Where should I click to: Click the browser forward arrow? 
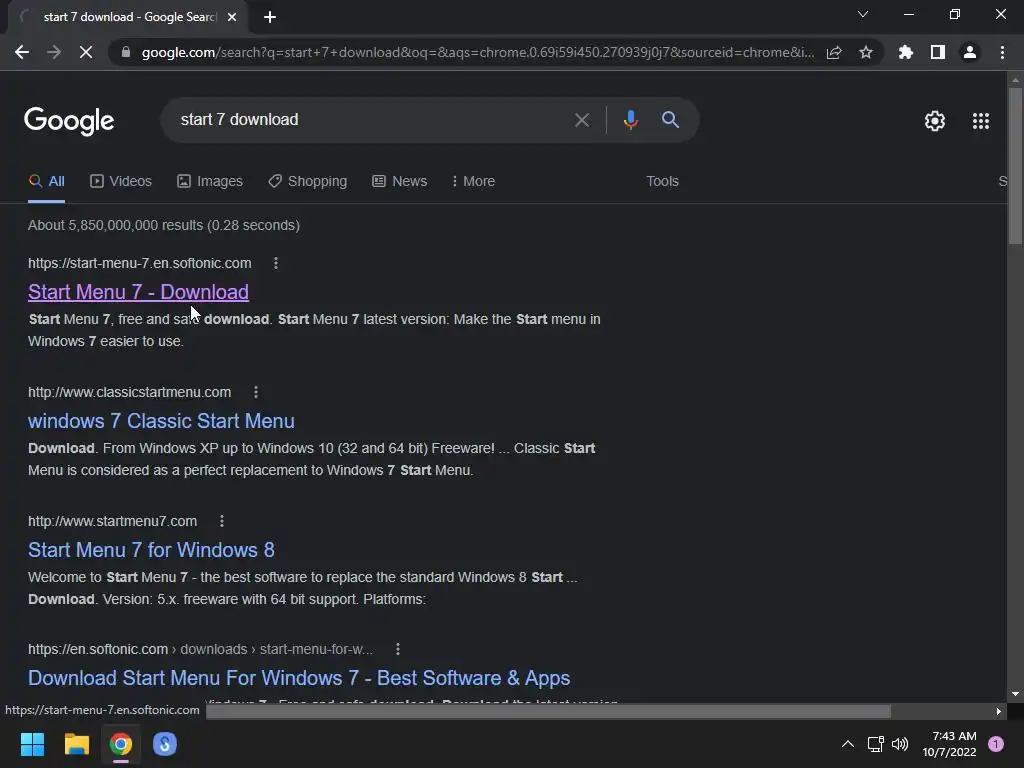pos(54,52)
